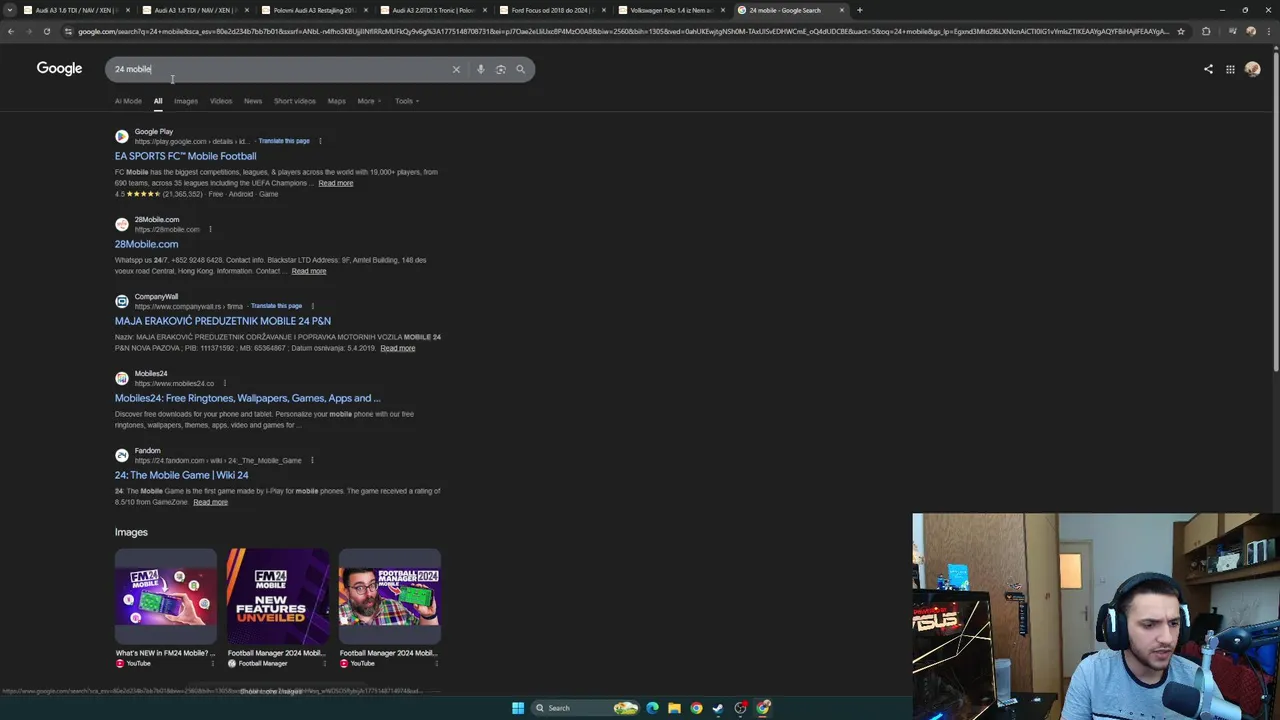This screenshot has width=1280, height=720.
Task: Open File Explorer from taskbar
Action: pyautogui.click(x=674, y=708)
